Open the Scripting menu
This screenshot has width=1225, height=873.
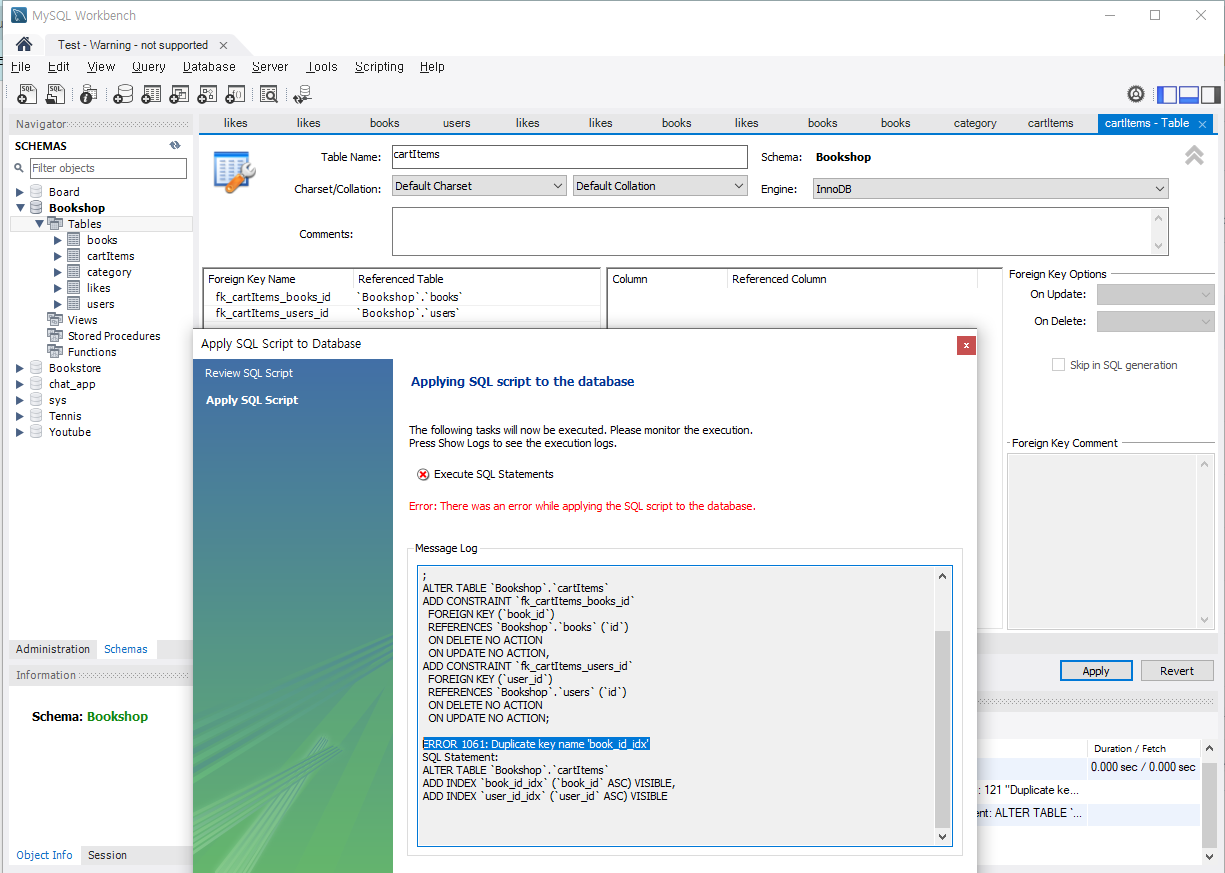click(379, 67)
